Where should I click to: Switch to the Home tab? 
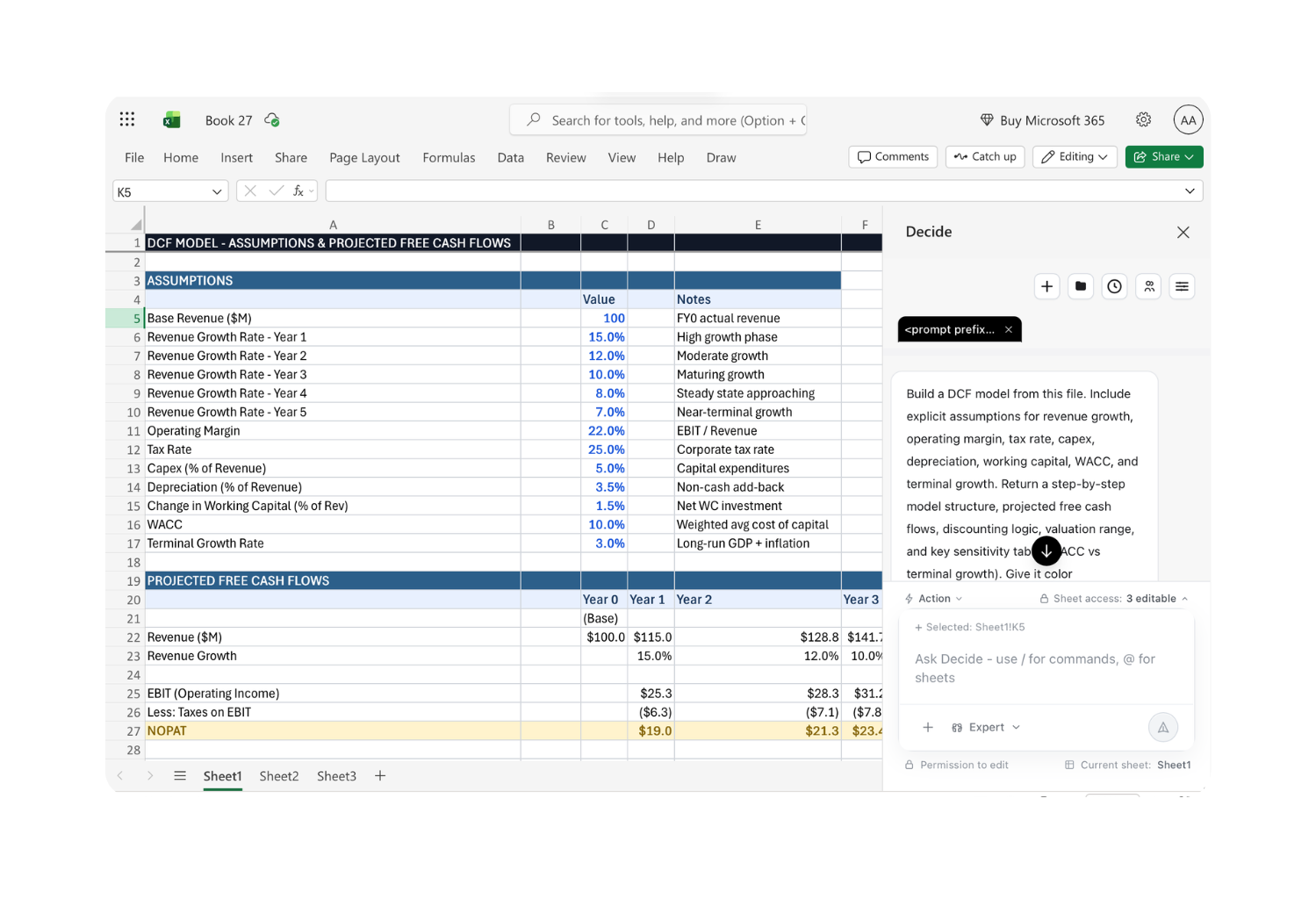coord(181,157)
